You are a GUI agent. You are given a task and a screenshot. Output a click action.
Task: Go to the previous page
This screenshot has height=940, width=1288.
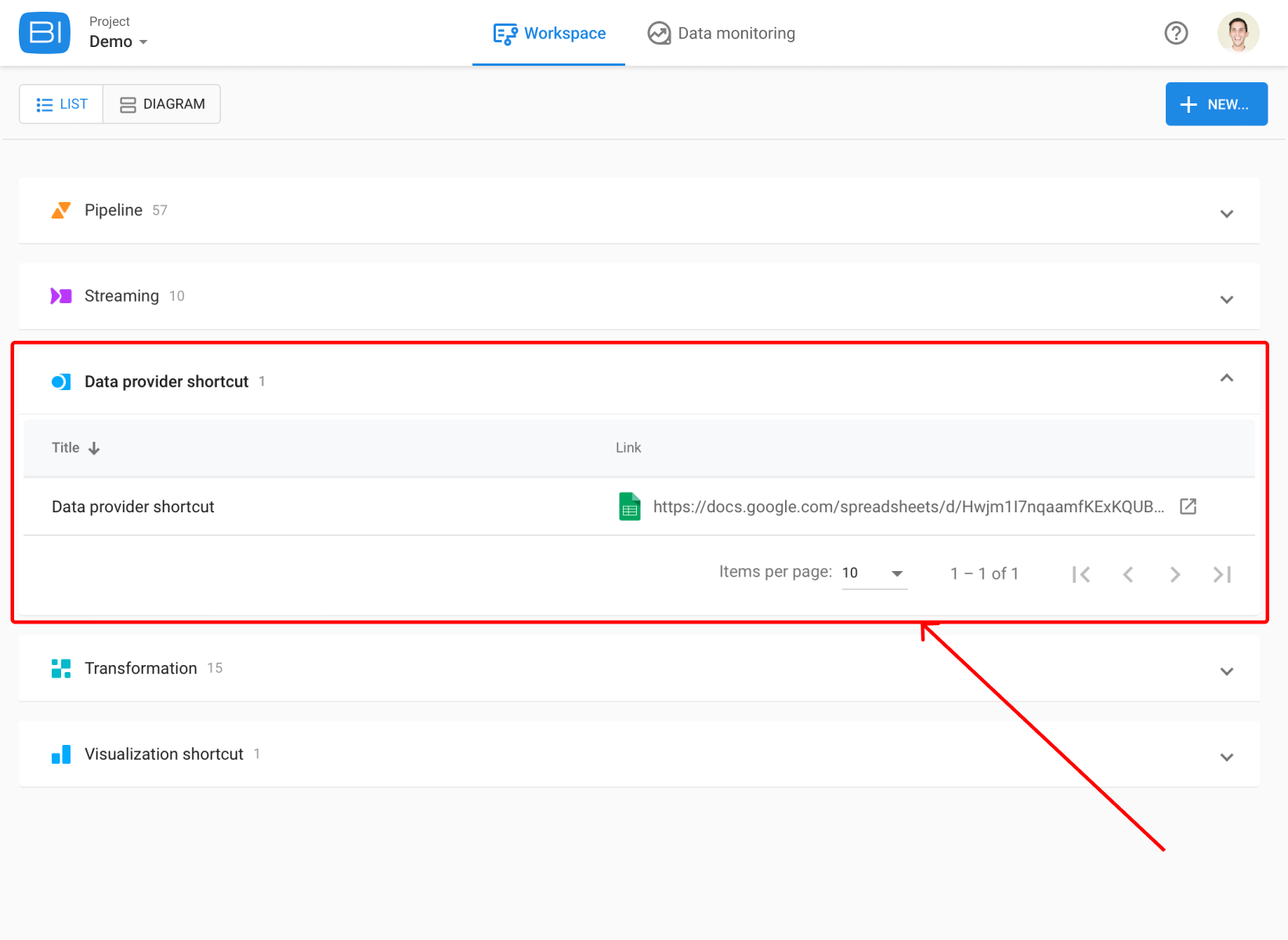pyautogui.click(x=1128, y=574)
